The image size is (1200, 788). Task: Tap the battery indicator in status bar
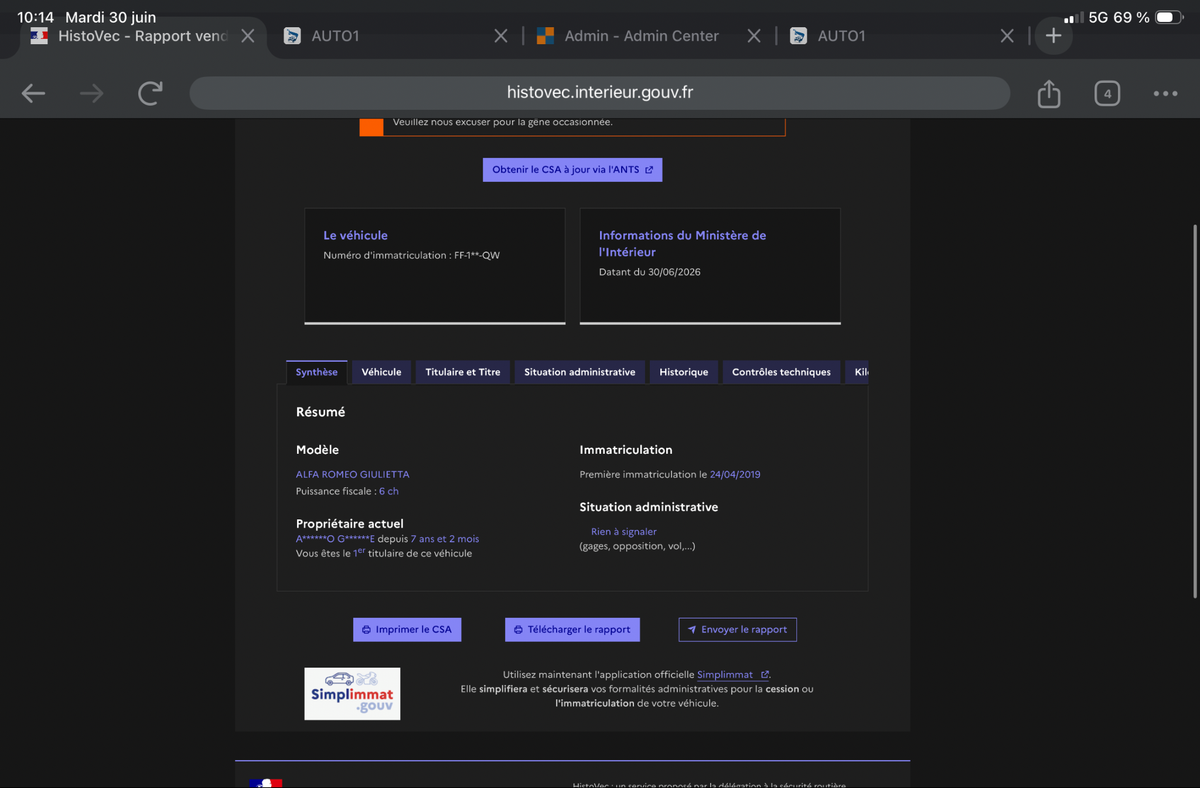(x=1168, y=17)
